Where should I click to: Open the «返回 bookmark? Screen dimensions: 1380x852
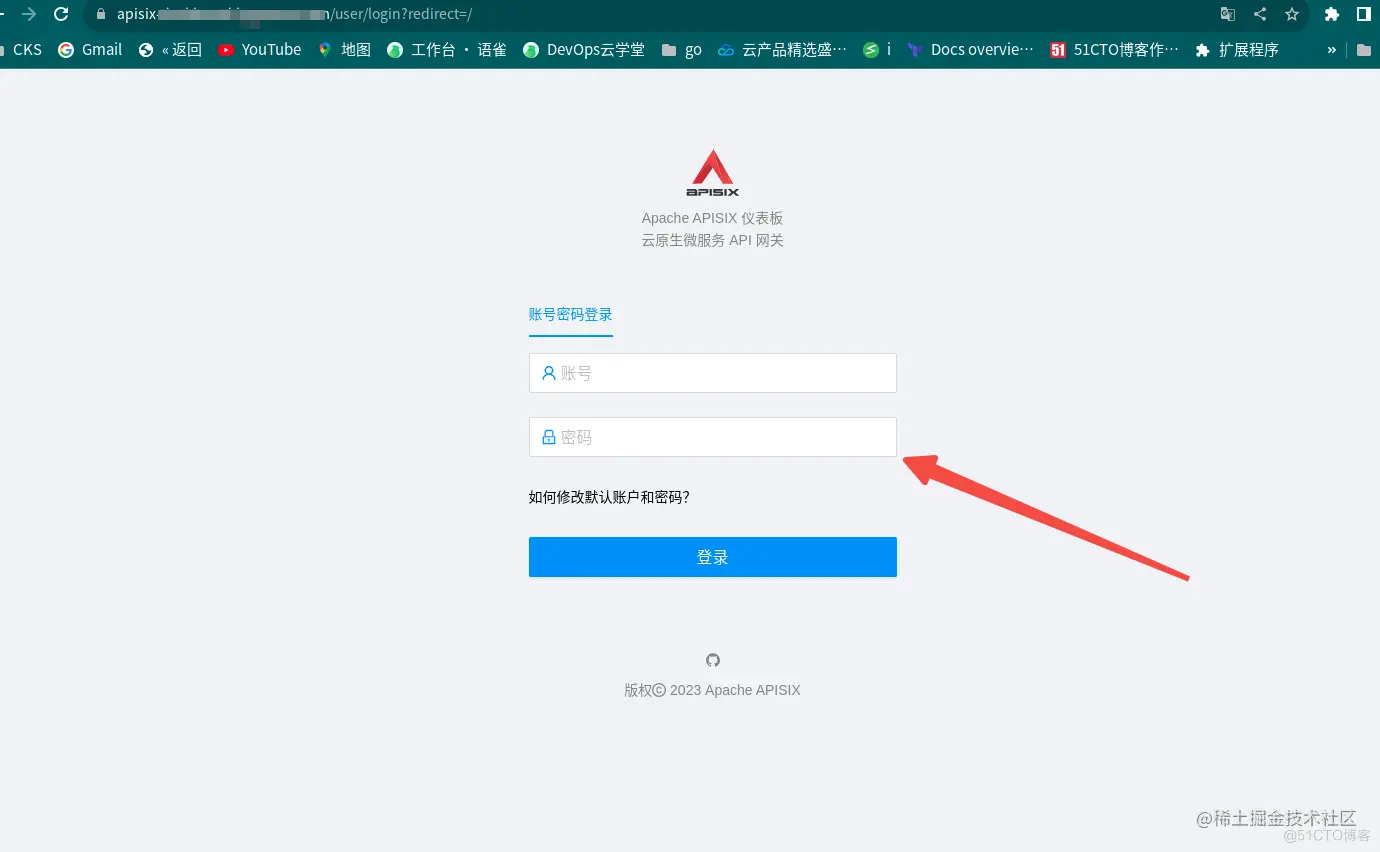pyautogui.click(x=170, y=49)
